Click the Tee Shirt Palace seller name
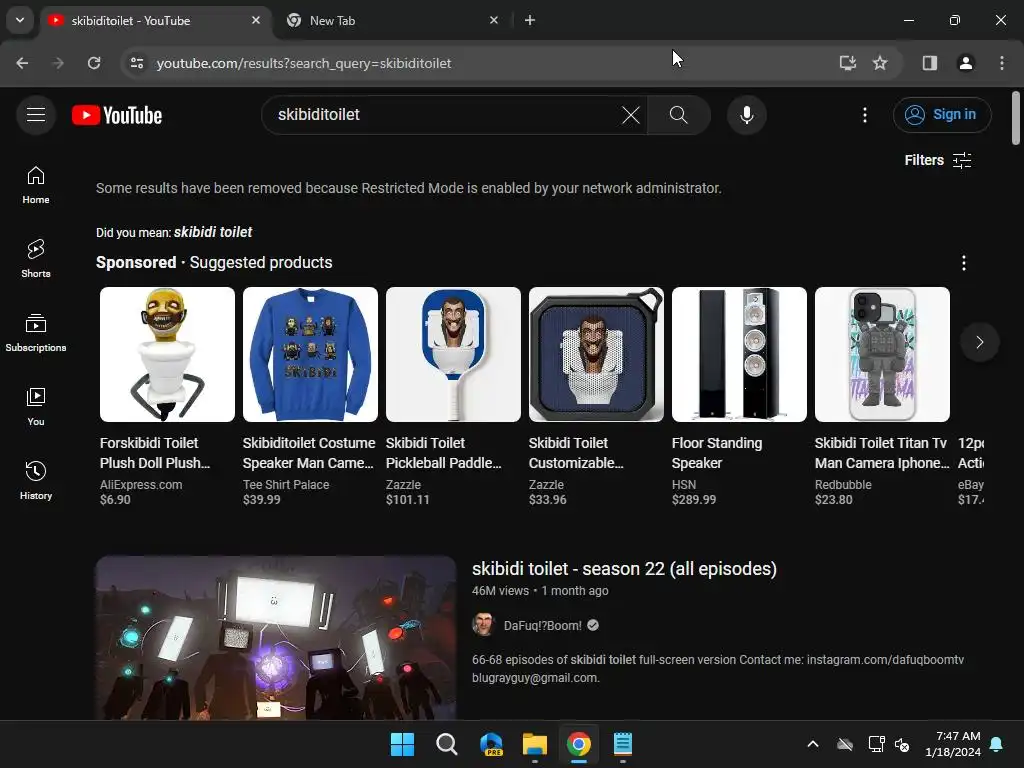The height and width of the screenshot is (768, 1024). 286,485
